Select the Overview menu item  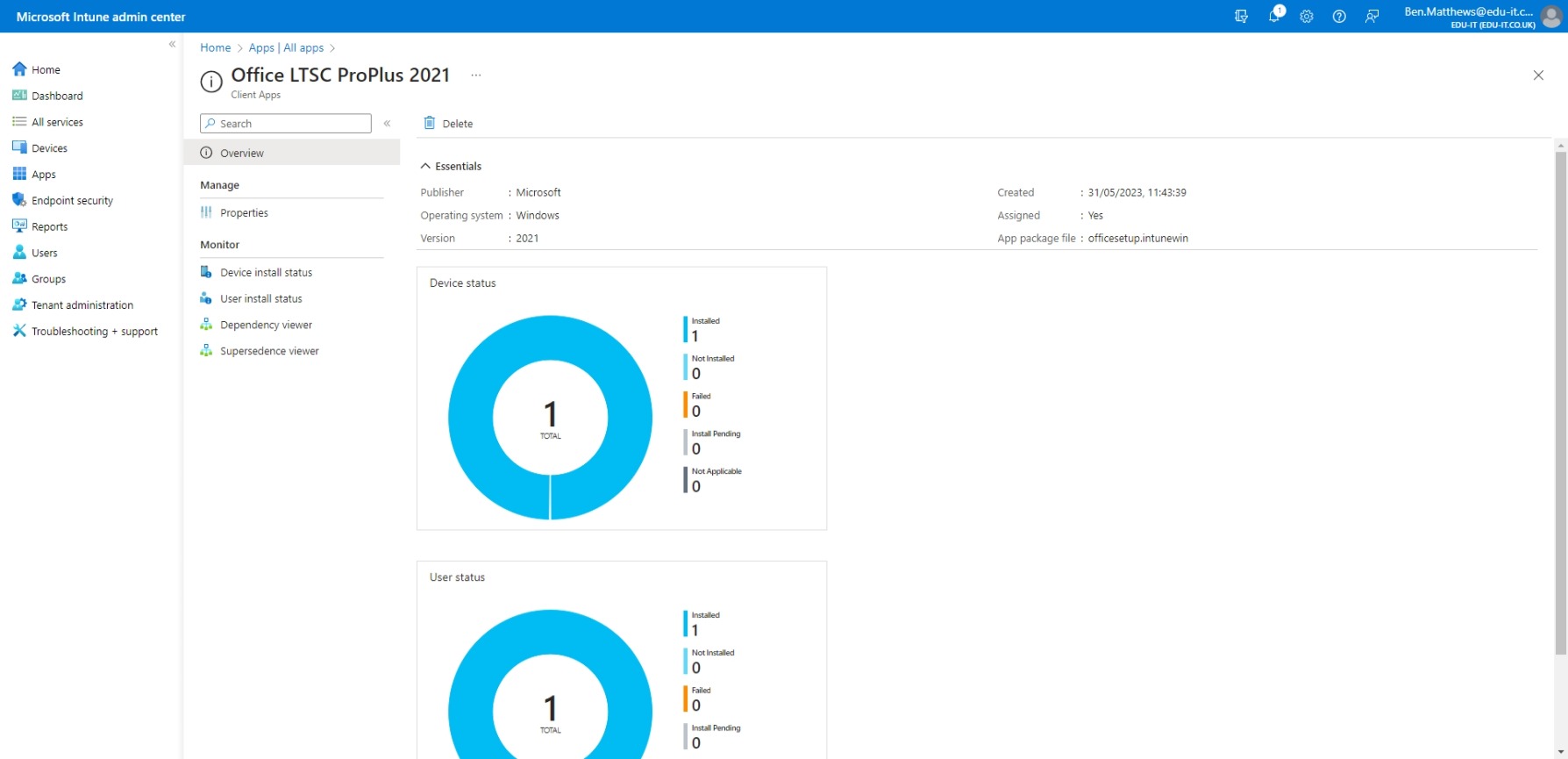292,153
